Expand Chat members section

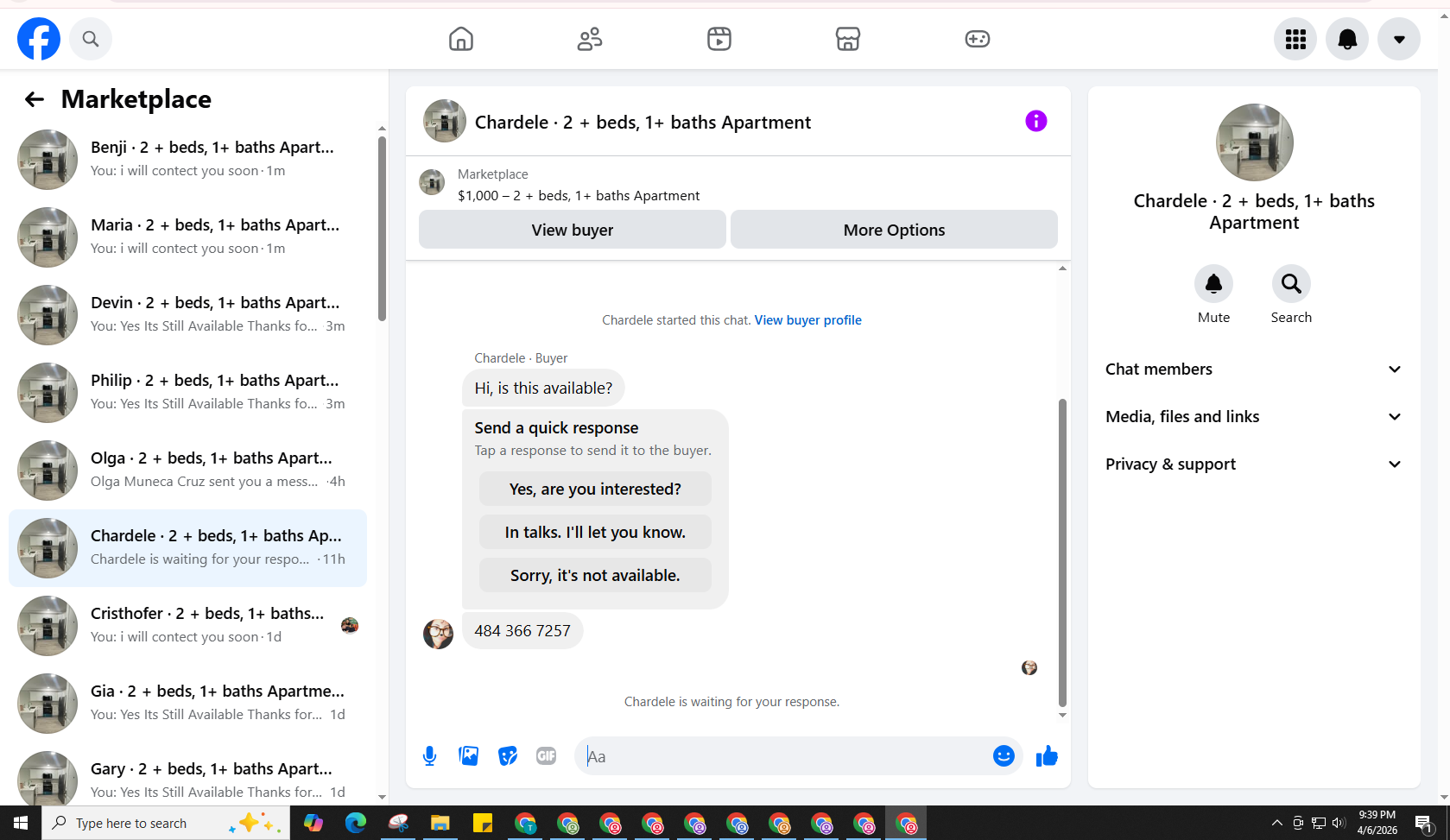1254,369
